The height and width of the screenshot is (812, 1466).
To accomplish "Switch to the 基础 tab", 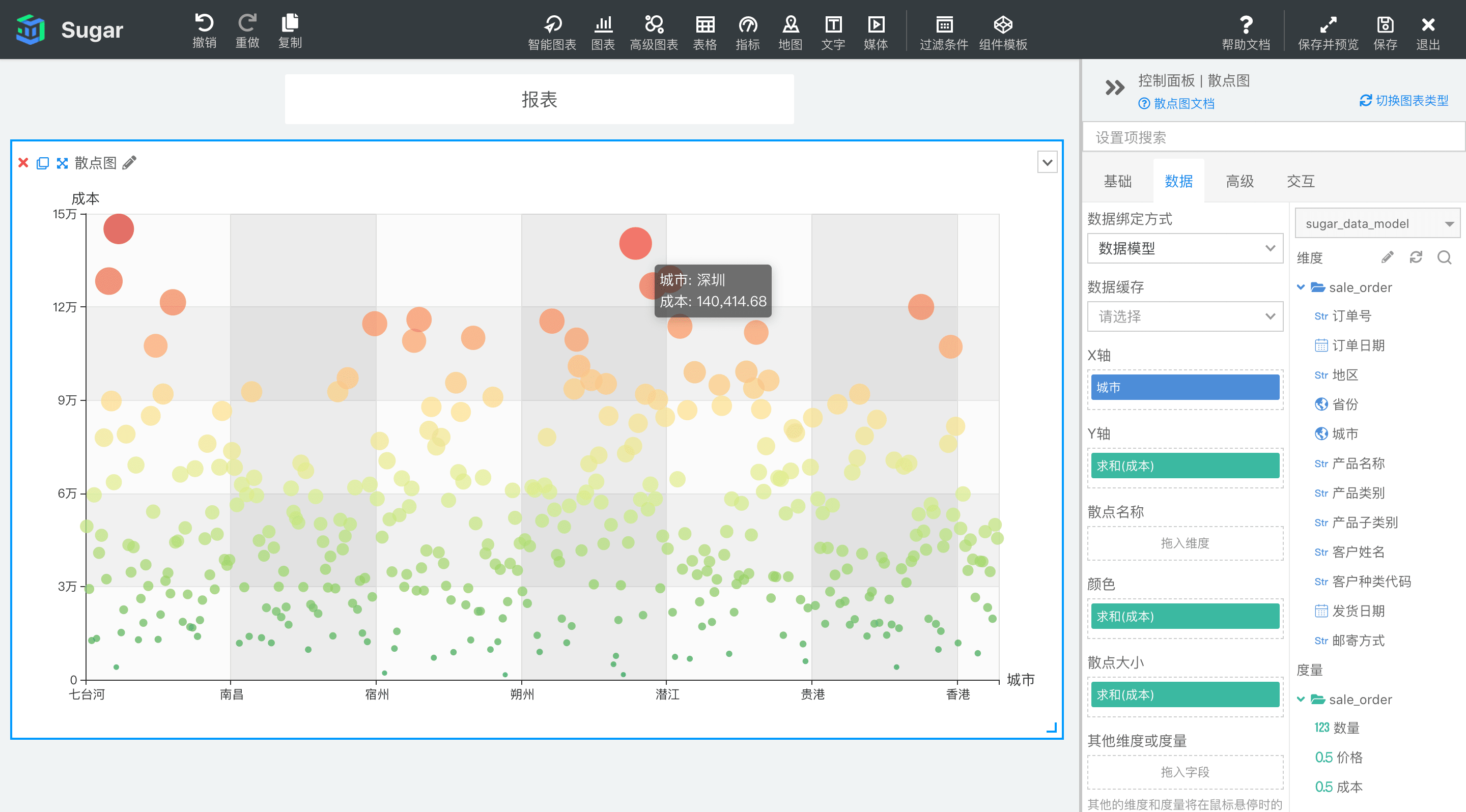I will [1117, 182].
